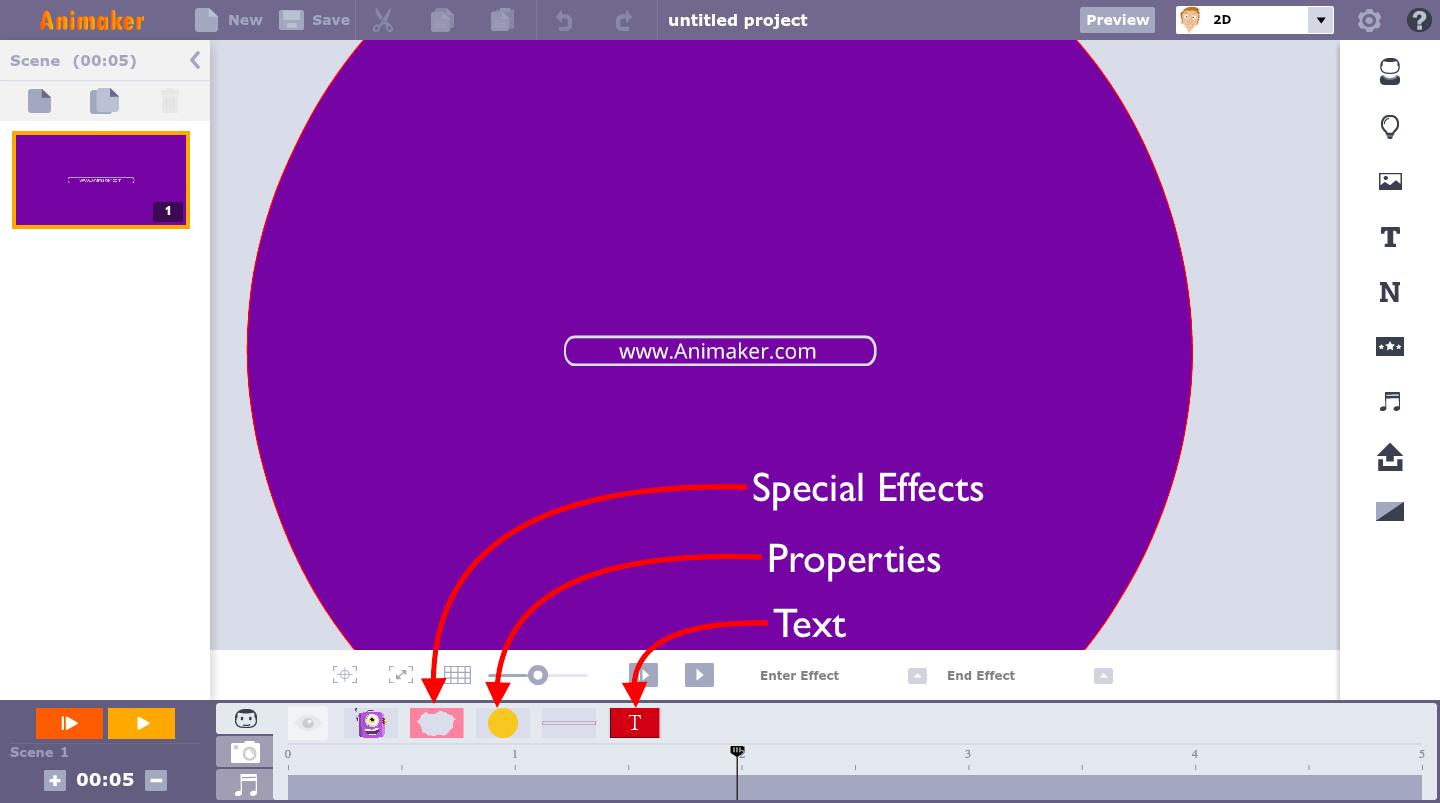Switch to the character timeline tab
This screenshot has width=1440, height=803.
tap(245, 719)
